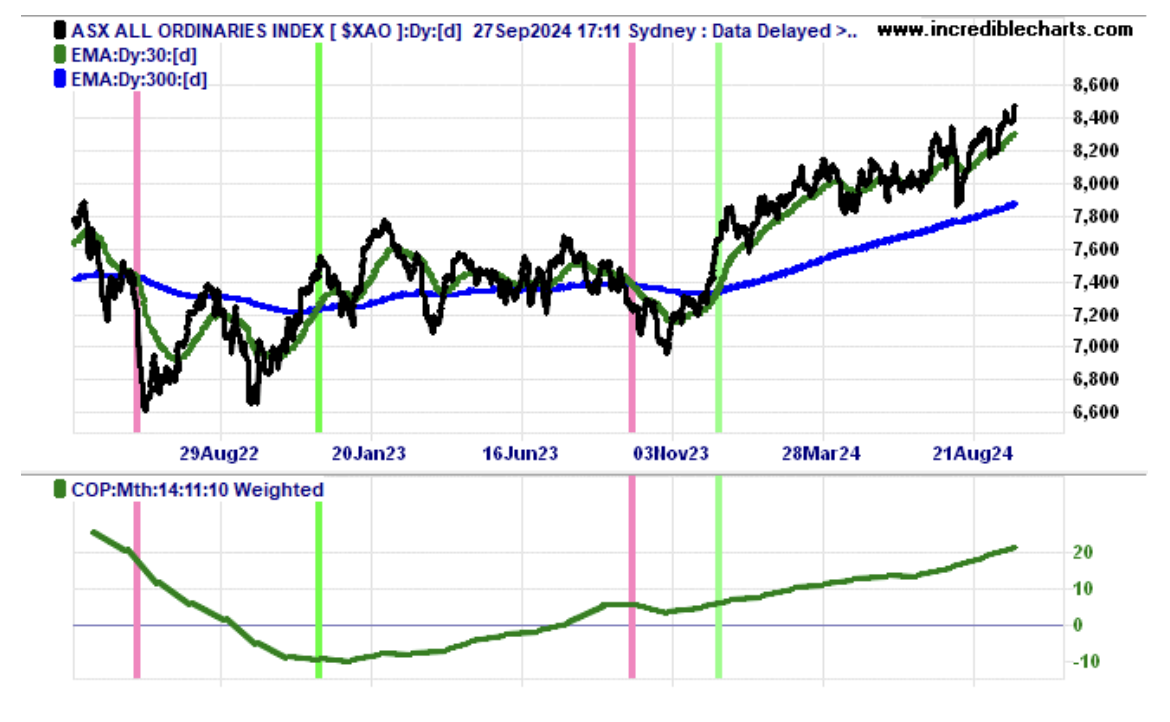Click the 29Aug22 date on time axis
The image size is (1170, 722).
pyautogui.click(x=219, y=453)
